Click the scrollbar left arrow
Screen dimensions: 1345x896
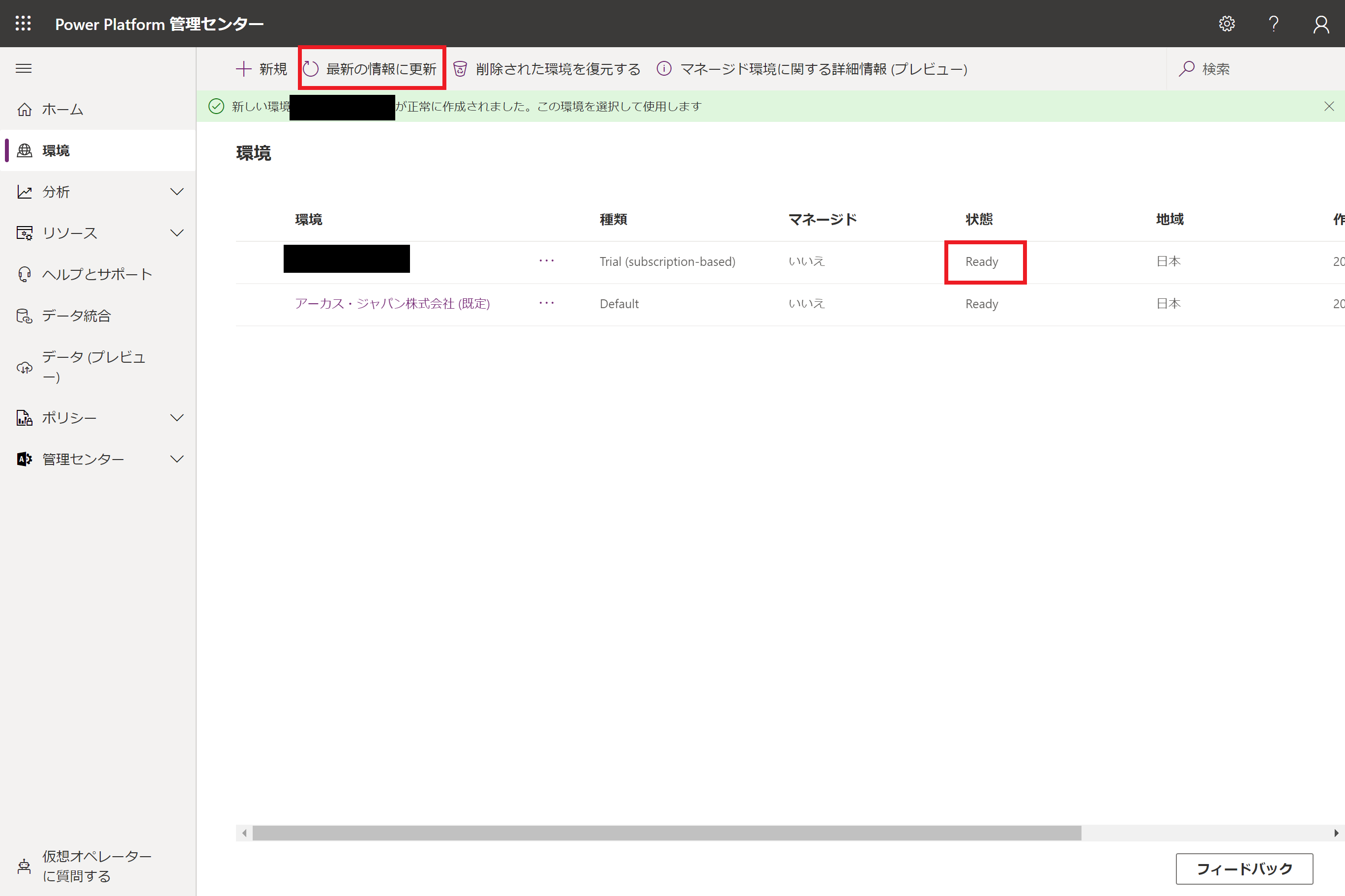[244, 833]
